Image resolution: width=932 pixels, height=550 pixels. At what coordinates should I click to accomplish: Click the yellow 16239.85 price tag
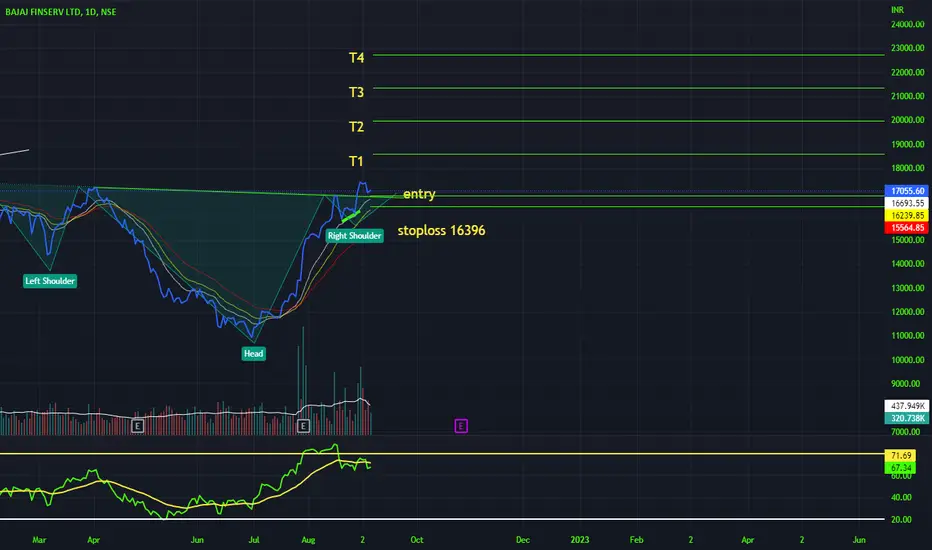coord(907,215)
